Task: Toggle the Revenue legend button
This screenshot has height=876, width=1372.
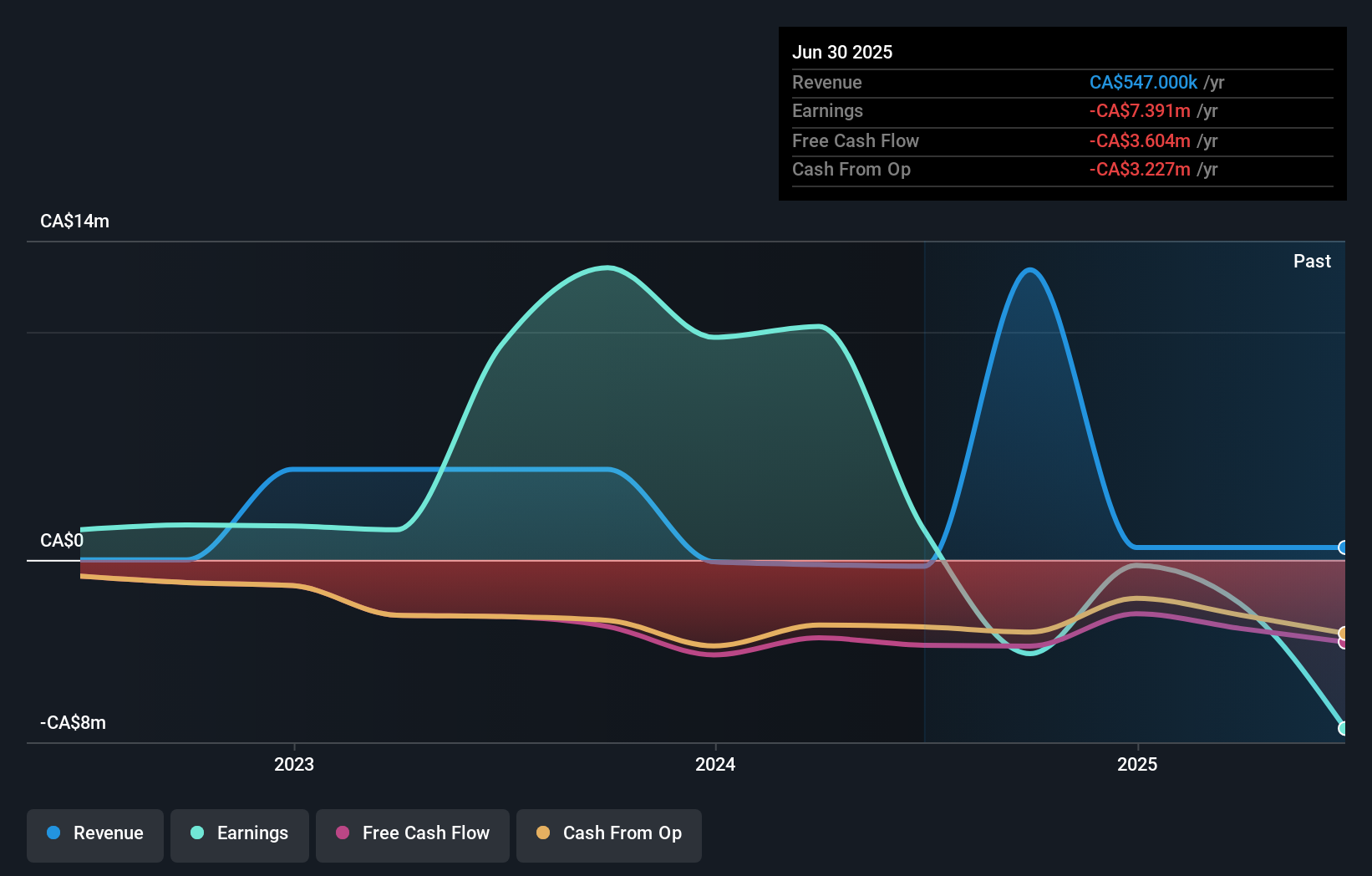Action: coord(95,835)
